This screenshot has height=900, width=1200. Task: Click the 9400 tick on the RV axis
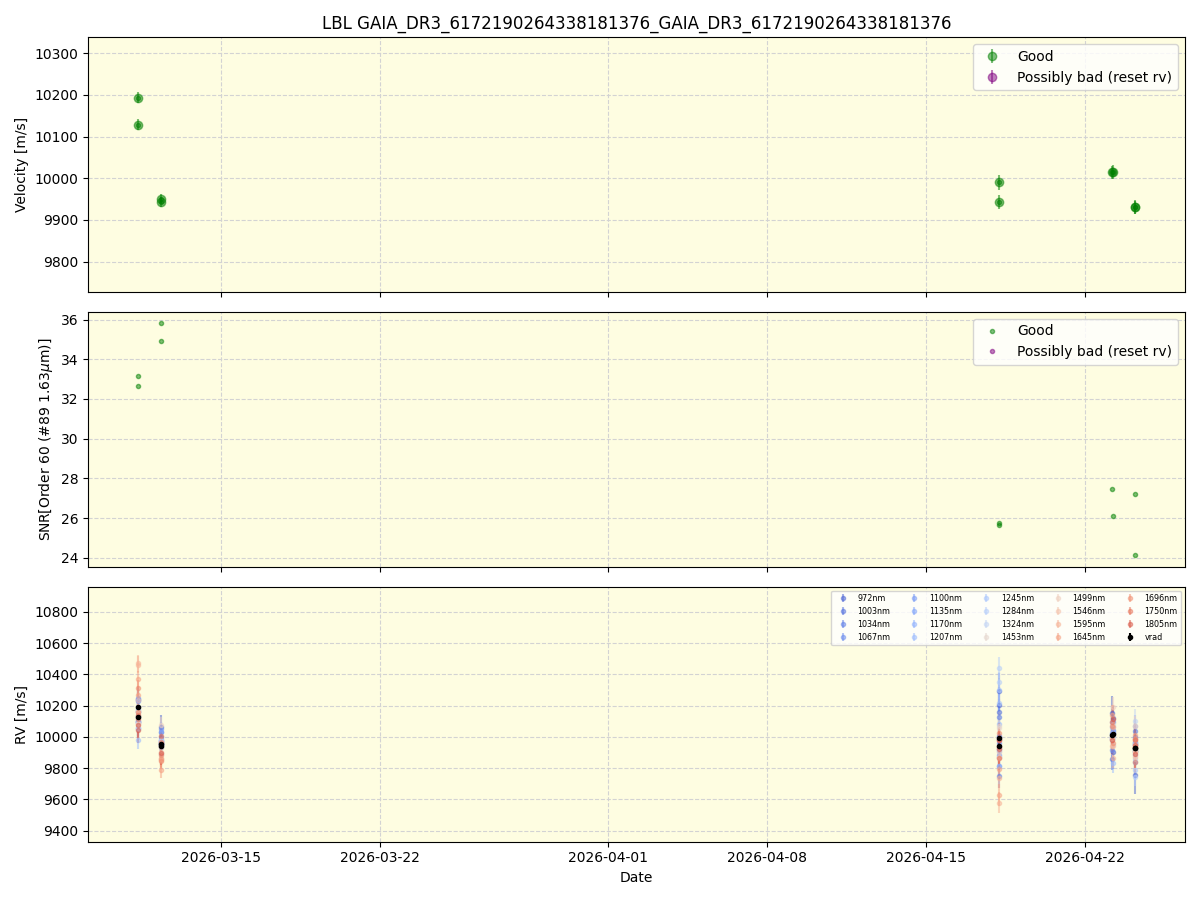coord(63,831)
